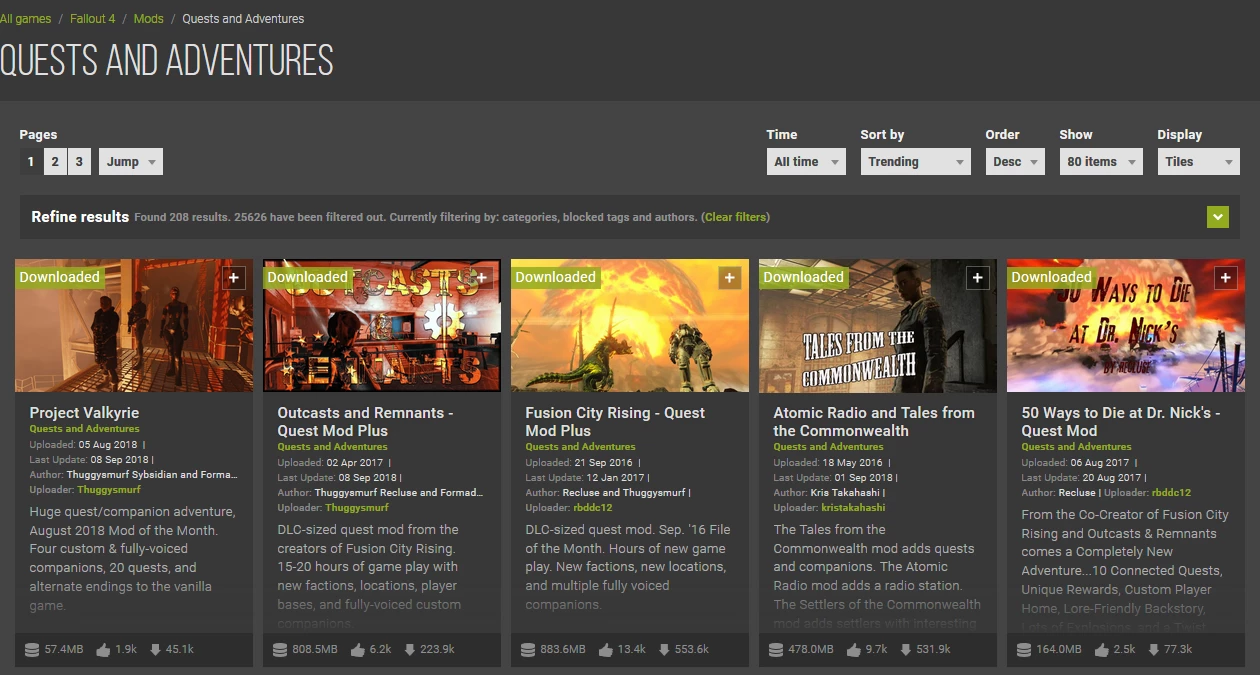Viewport: 1260px width, 675px height.
Task: Open the Display 'Tiles' dropdown
Action: click(1198, 162)
